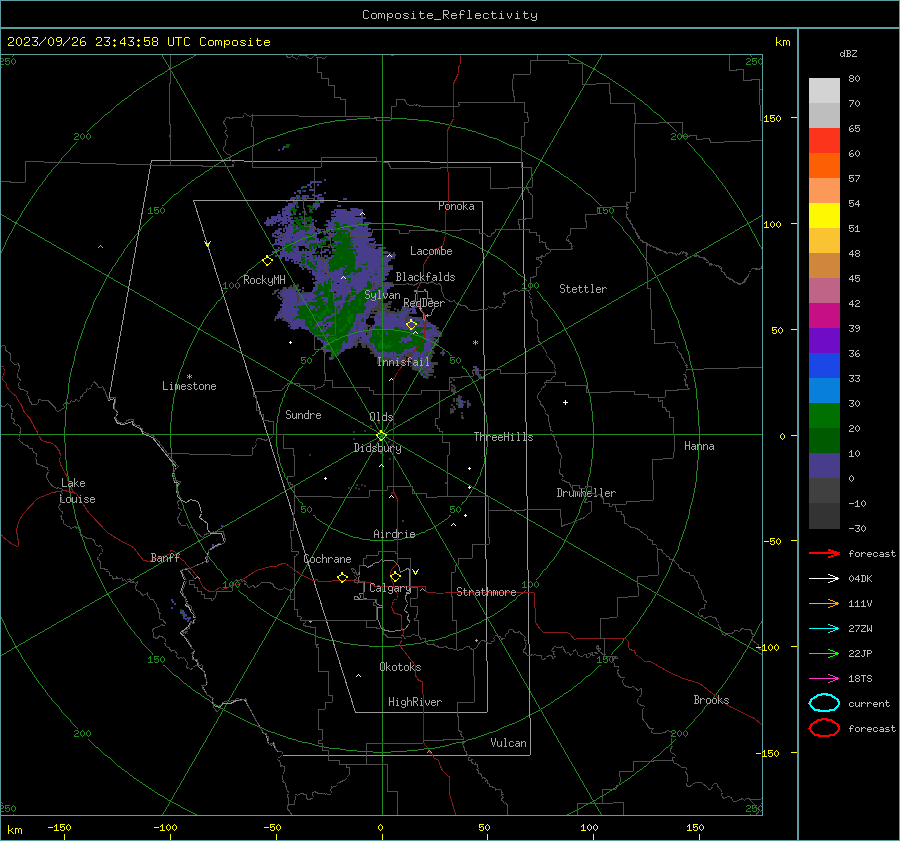
Task: Click the Lacombe town label
Action: point(431,251)
